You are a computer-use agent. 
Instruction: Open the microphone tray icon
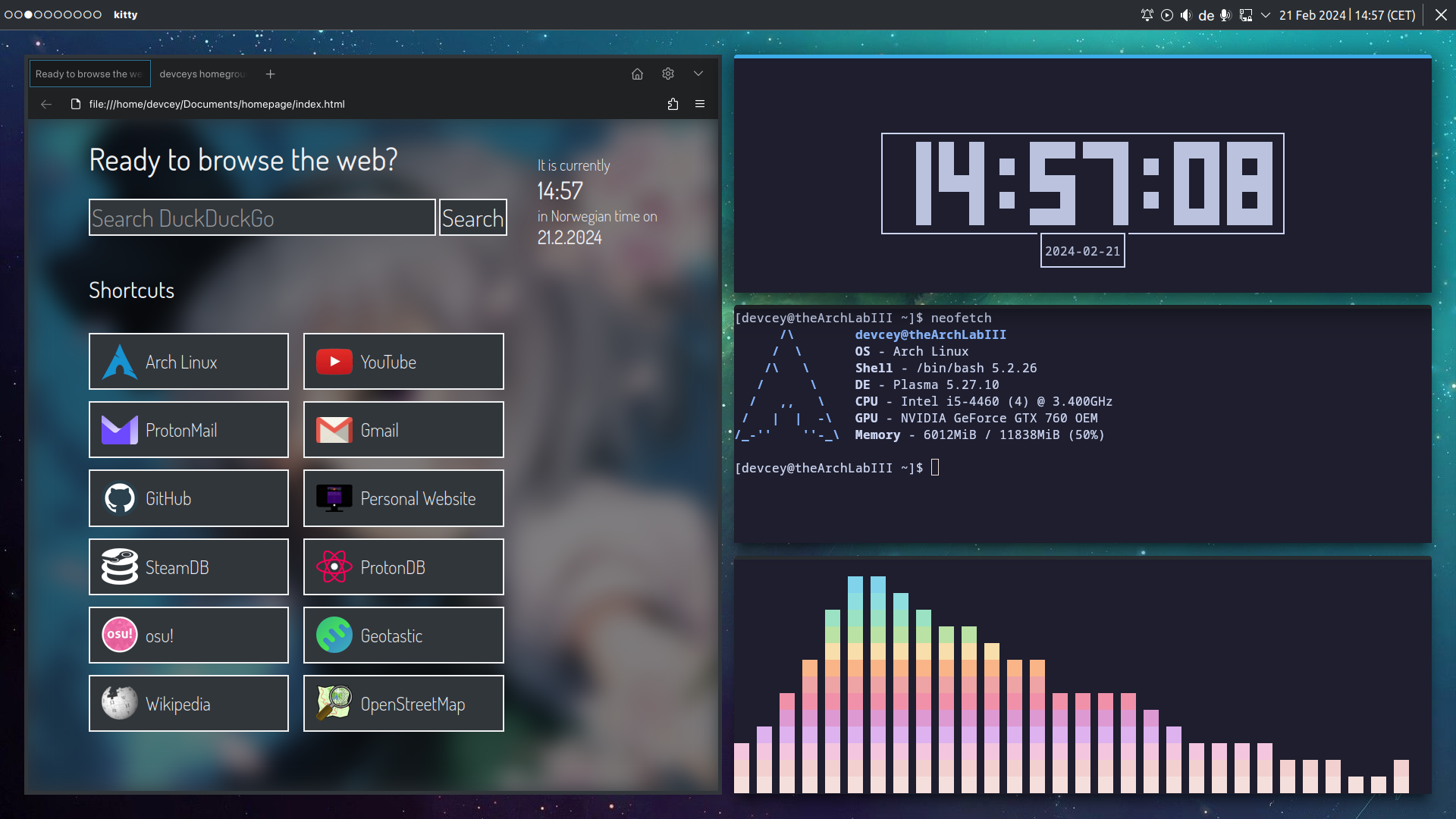point(1225,15)
